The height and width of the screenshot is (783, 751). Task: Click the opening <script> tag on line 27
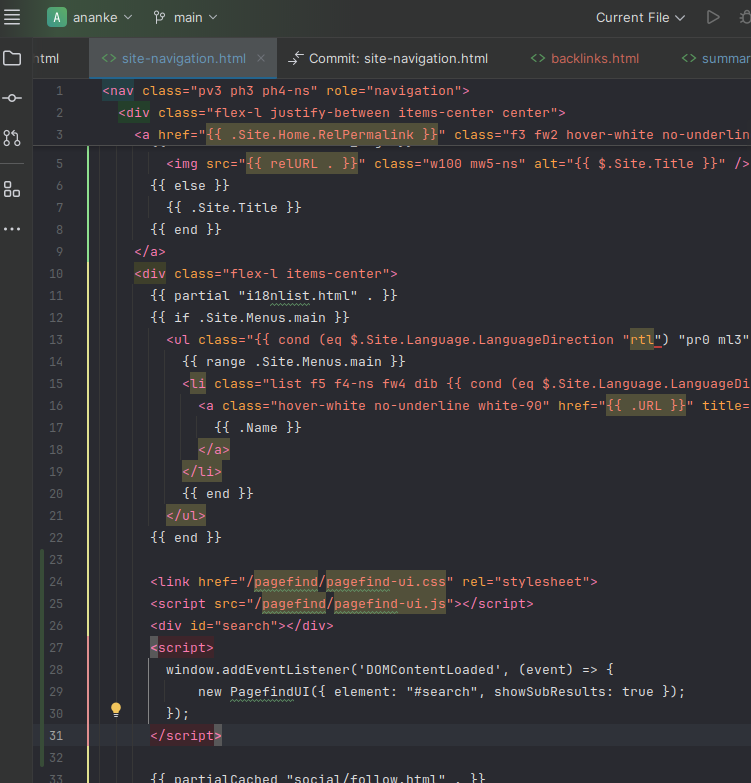pos(182,648)
